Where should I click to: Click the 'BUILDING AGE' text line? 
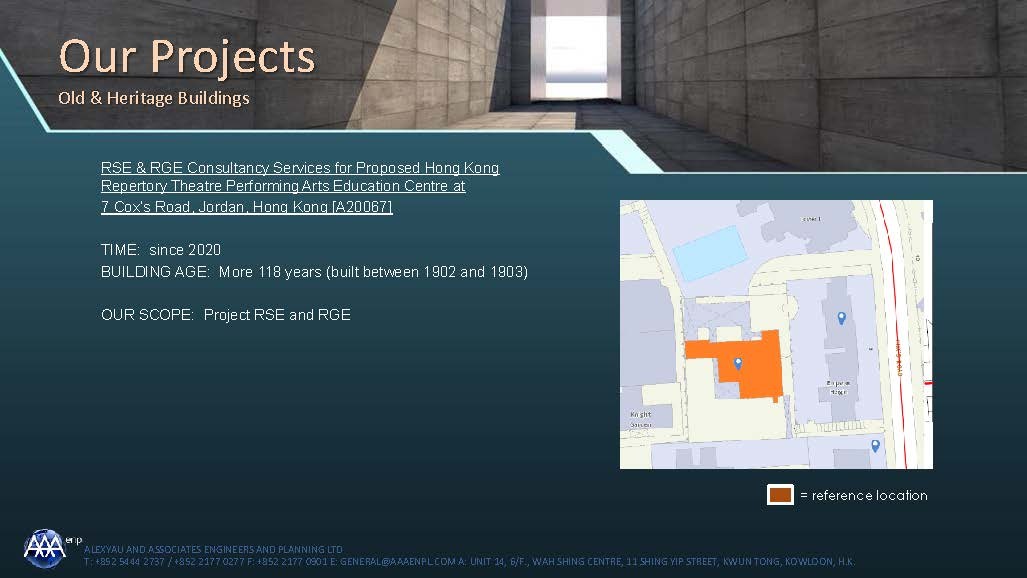point(314,272)
